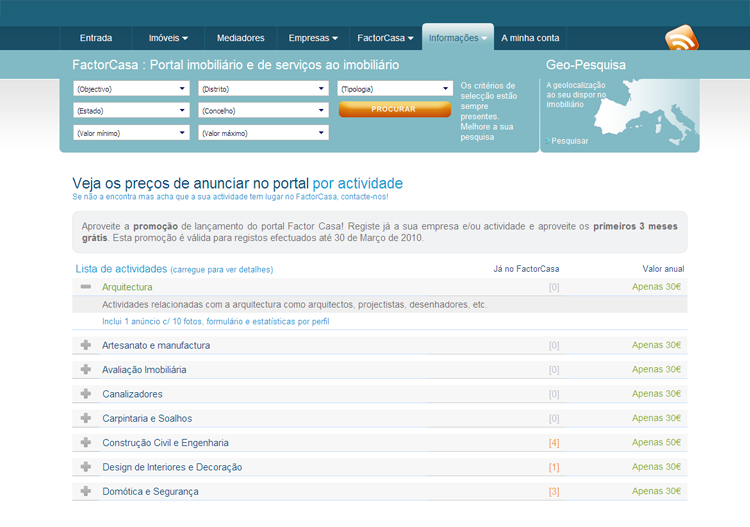
Task: Click the [0] count for Canalizadores
Action: tap(554, 394)
